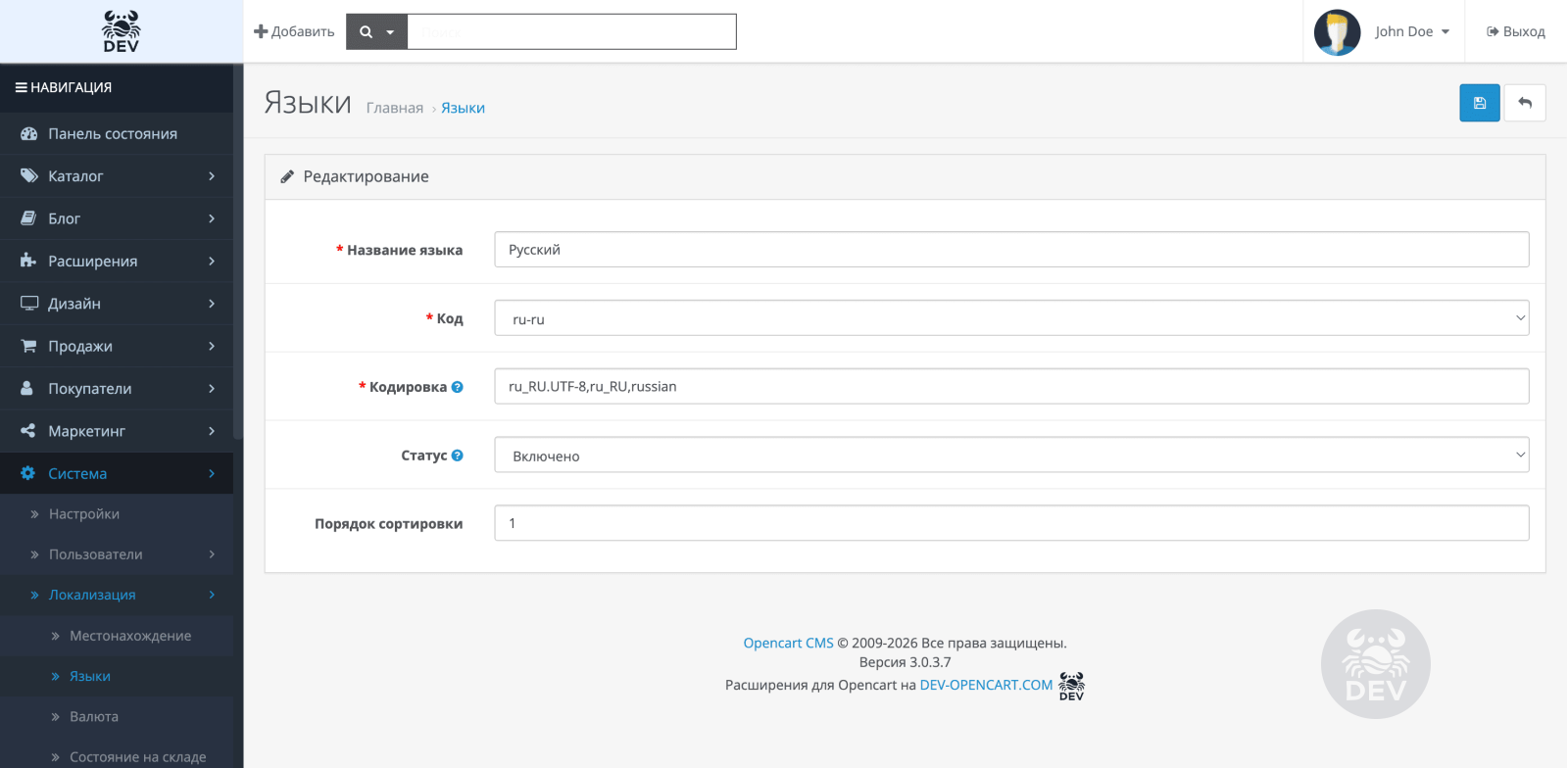Open the Местонахождение submenu item
This screenshot has width=1568, height=768.
tap(117, 636)
